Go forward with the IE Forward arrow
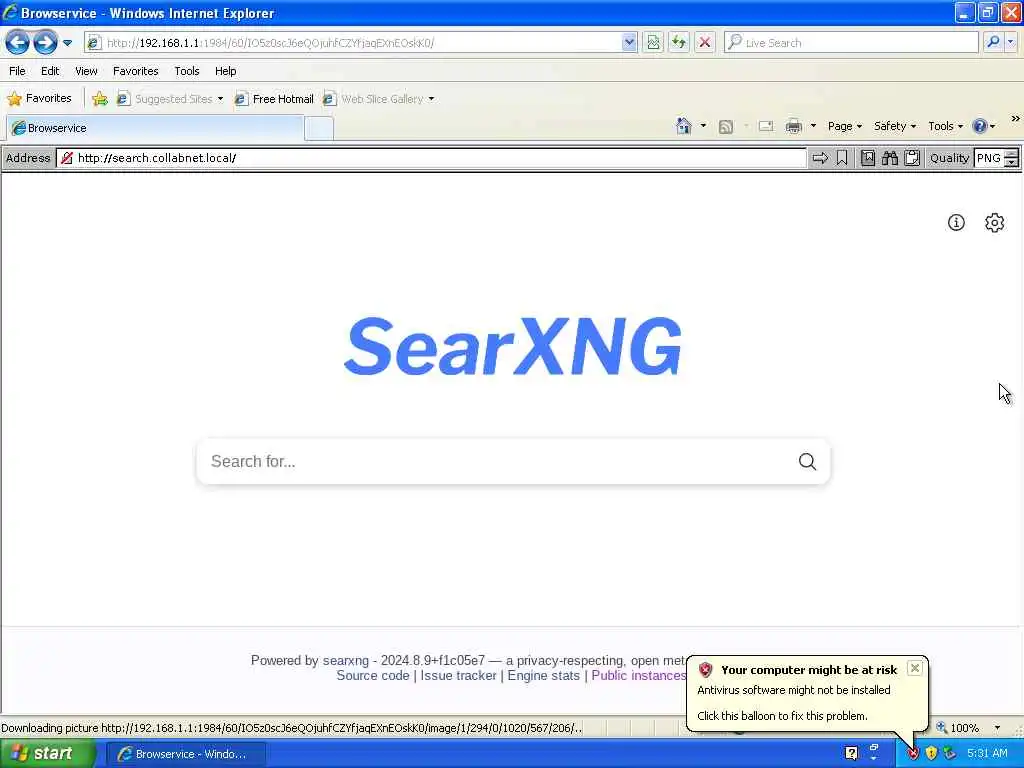 pos(45,42)
